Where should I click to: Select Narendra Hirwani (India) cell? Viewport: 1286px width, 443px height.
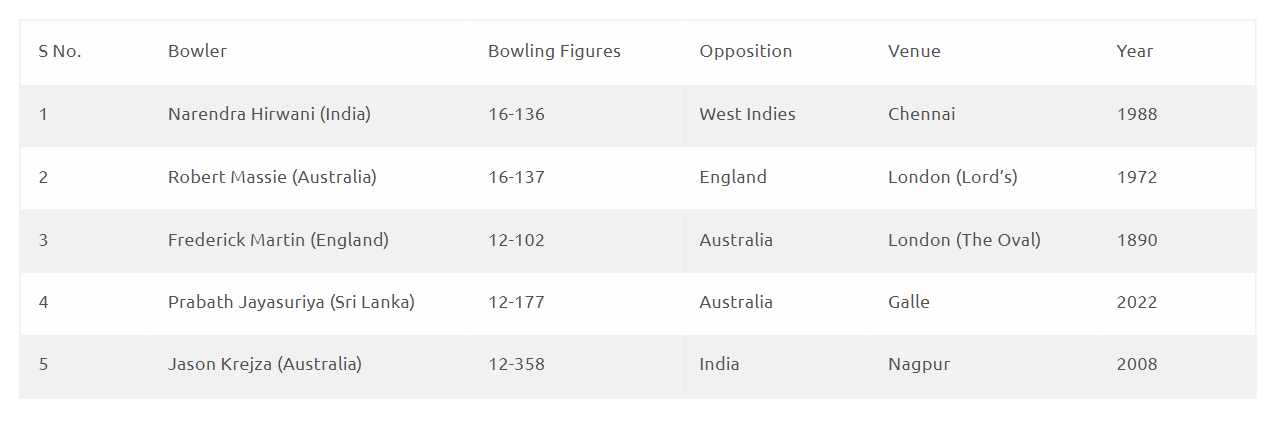click(x=269, y=114)
